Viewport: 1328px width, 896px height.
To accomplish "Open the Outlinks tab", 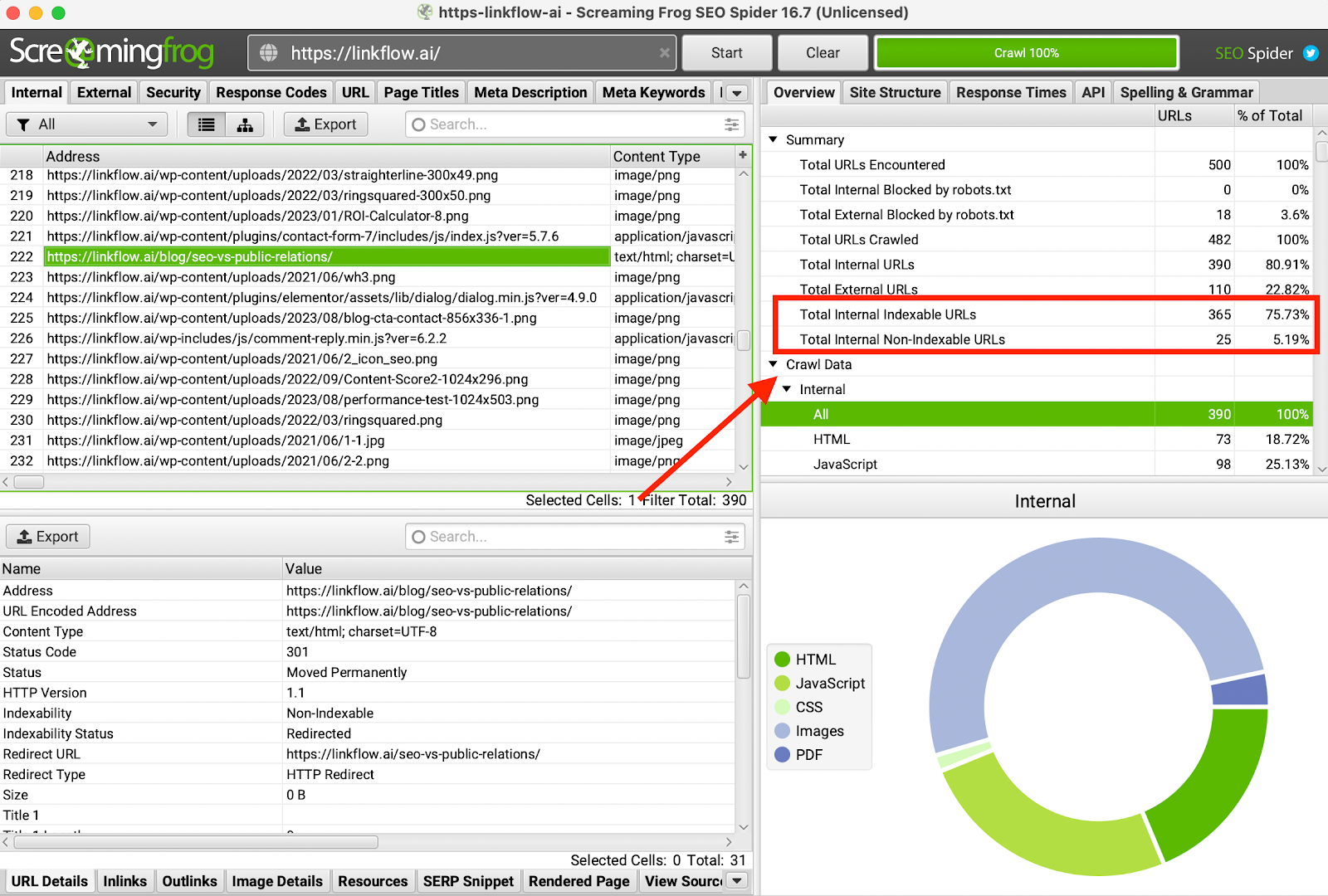I will pyautogui.click(x=189, y=881).
